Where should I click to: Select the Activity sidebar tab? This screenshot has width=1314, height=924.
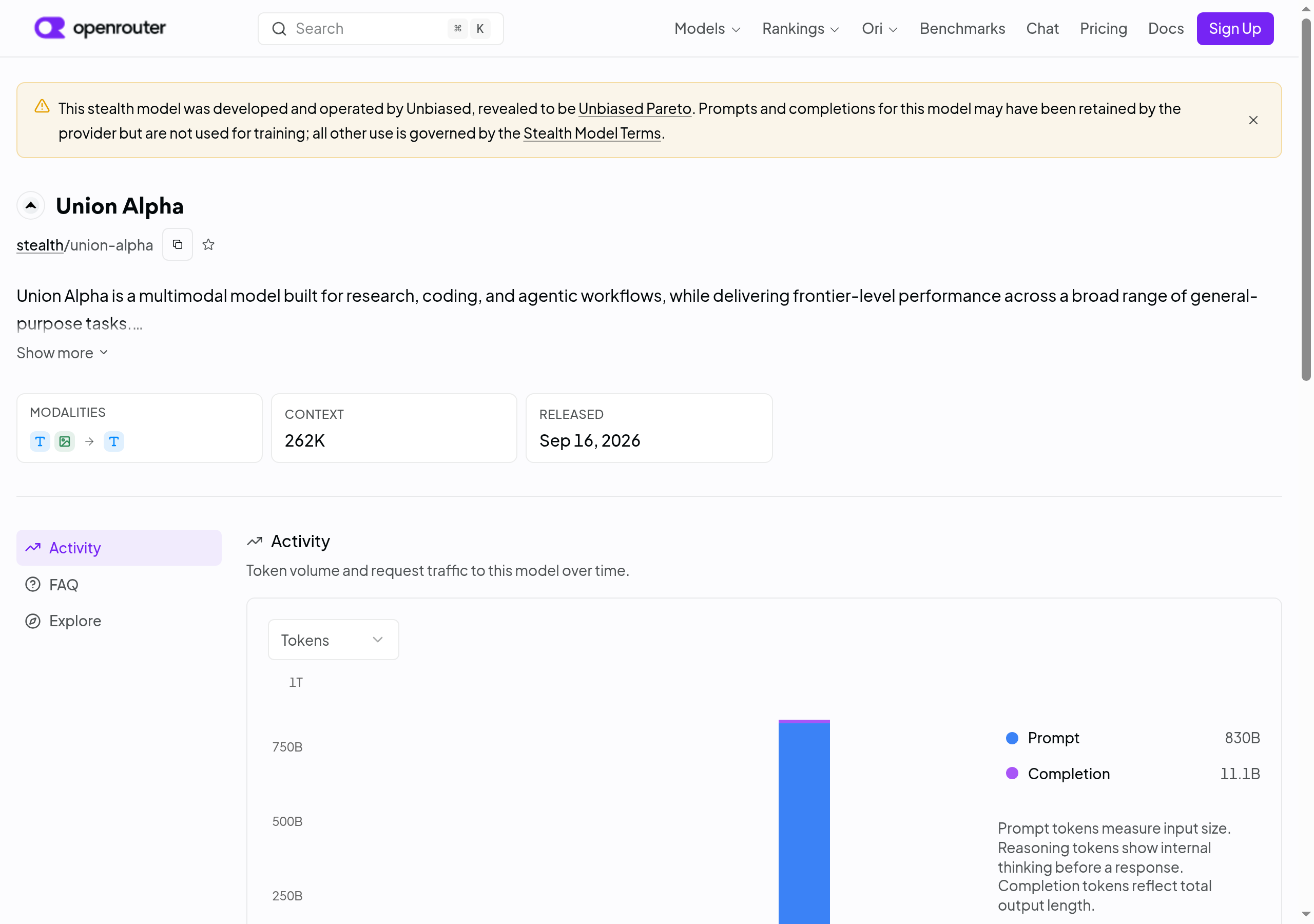click(x=119, y=548)
